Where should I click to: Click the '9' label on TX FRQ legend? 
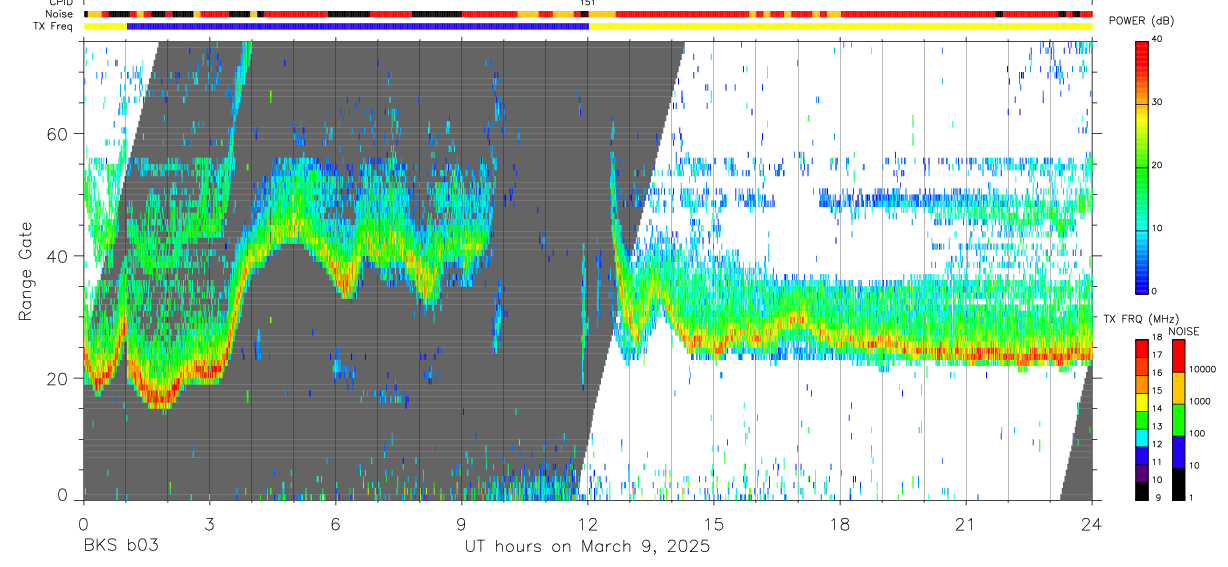pos(1156,497)
